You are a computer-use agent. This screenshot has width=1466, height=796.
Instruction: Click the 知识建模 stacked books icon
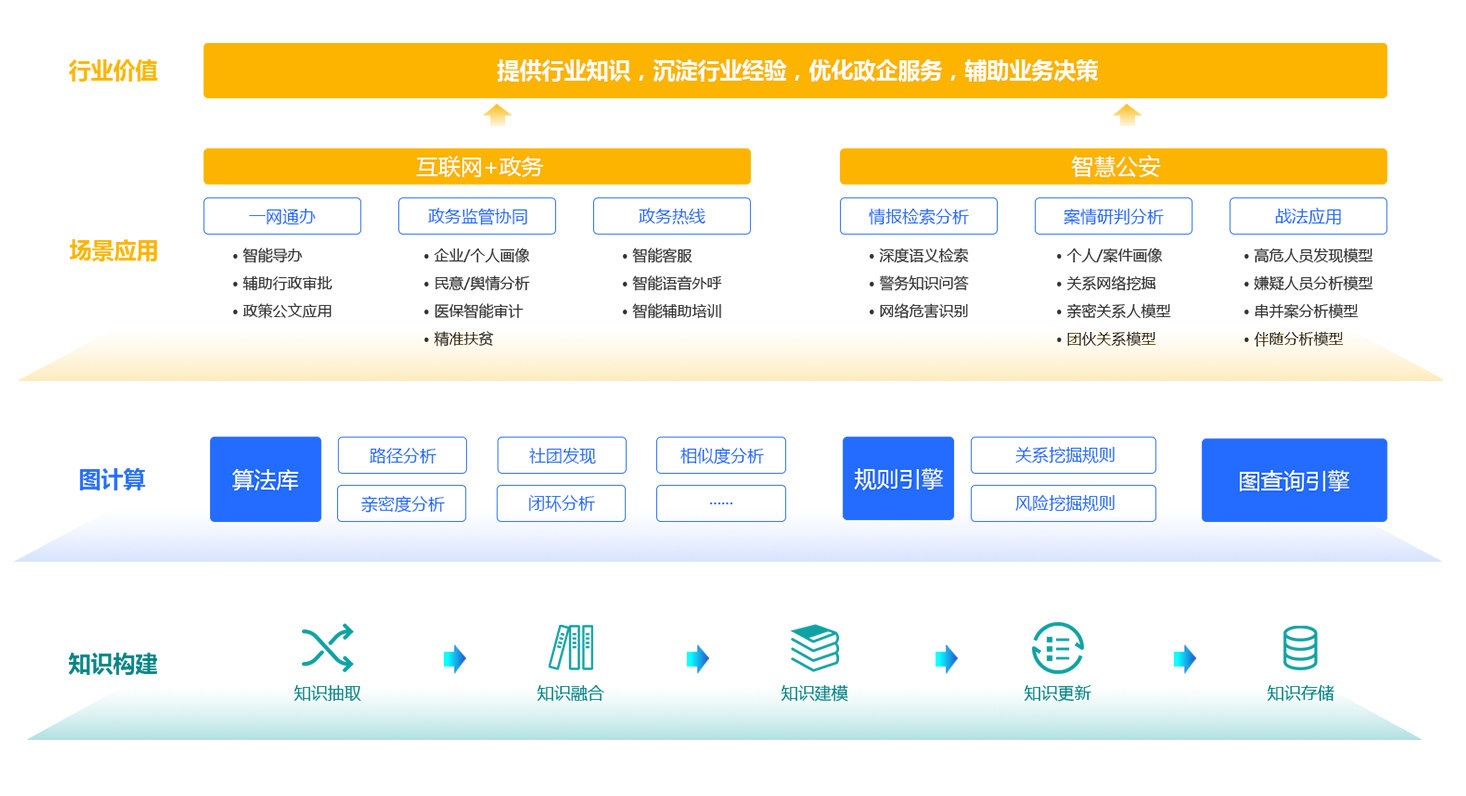[814, 648]
